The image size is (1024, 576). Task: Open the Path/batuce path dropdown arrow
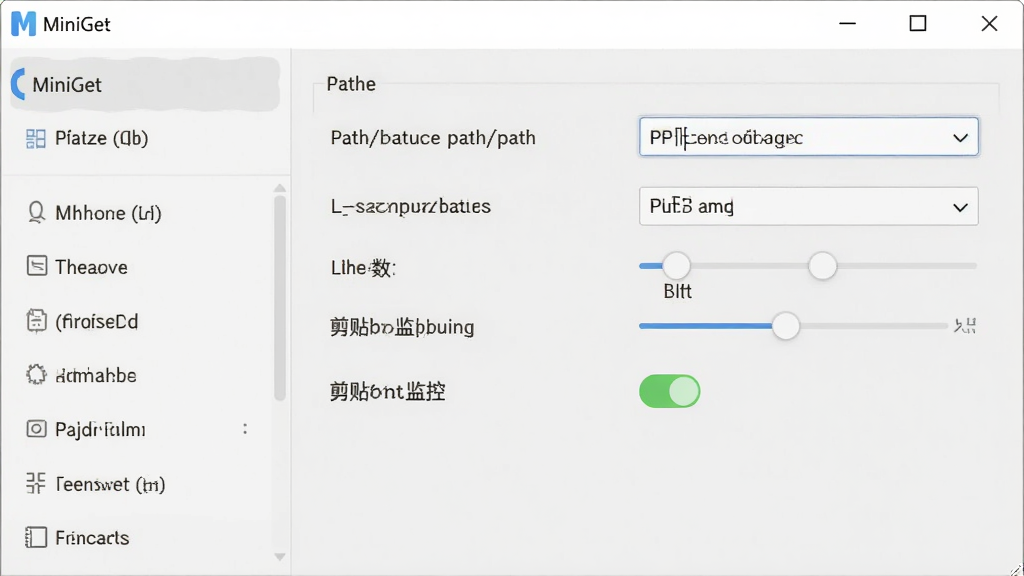(x=960, y=138)
